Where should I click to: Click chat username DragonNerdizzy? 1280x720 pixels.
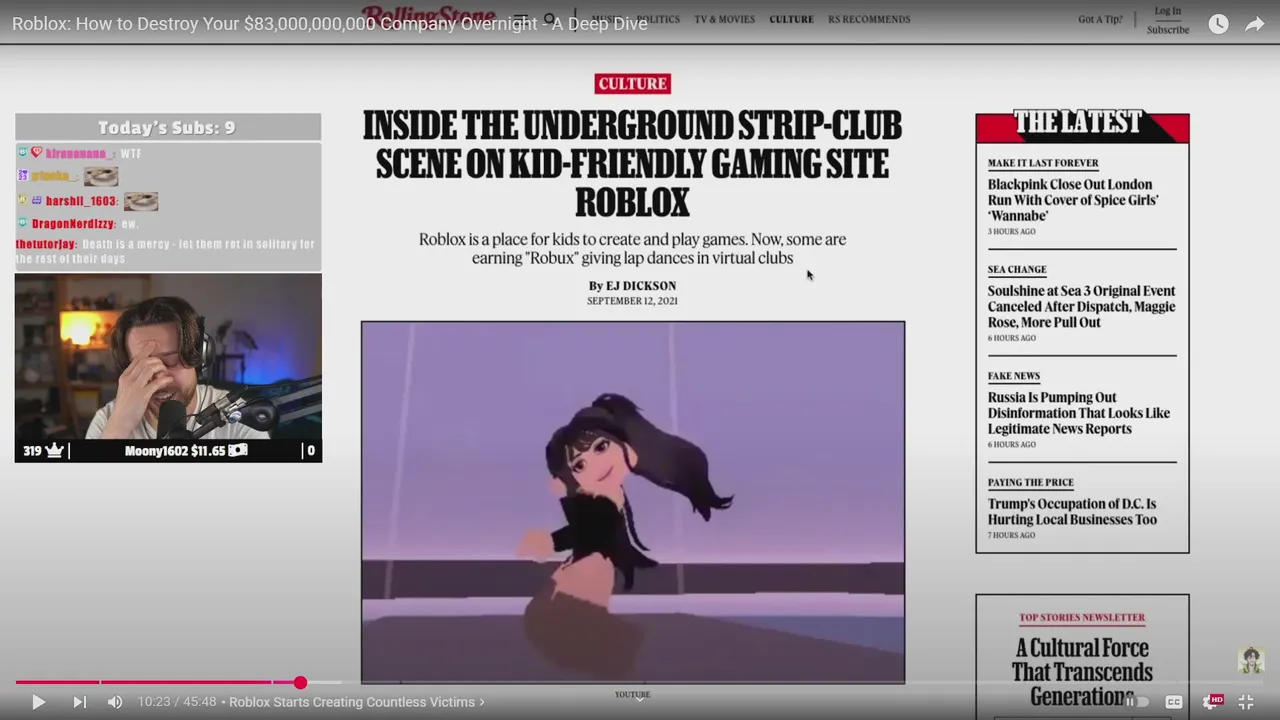[x=74, y=224]
